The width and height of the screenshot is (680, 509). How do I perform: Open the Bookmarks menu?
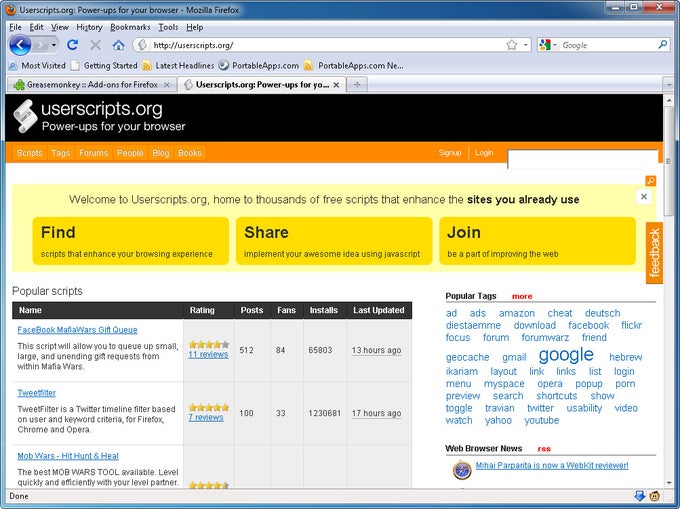(130, 27)
